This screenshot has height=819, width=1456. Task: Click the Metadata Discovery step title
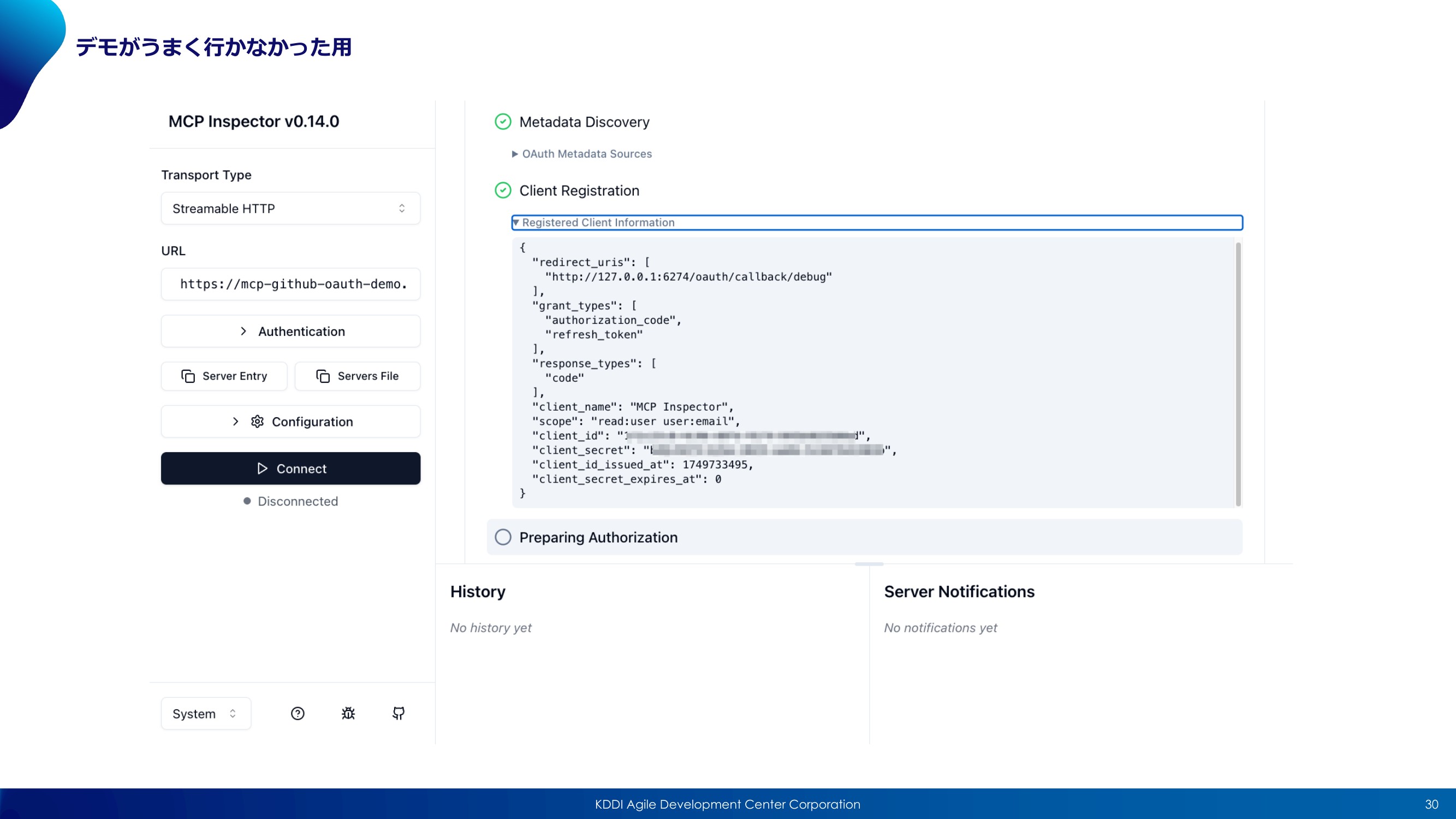585,122
